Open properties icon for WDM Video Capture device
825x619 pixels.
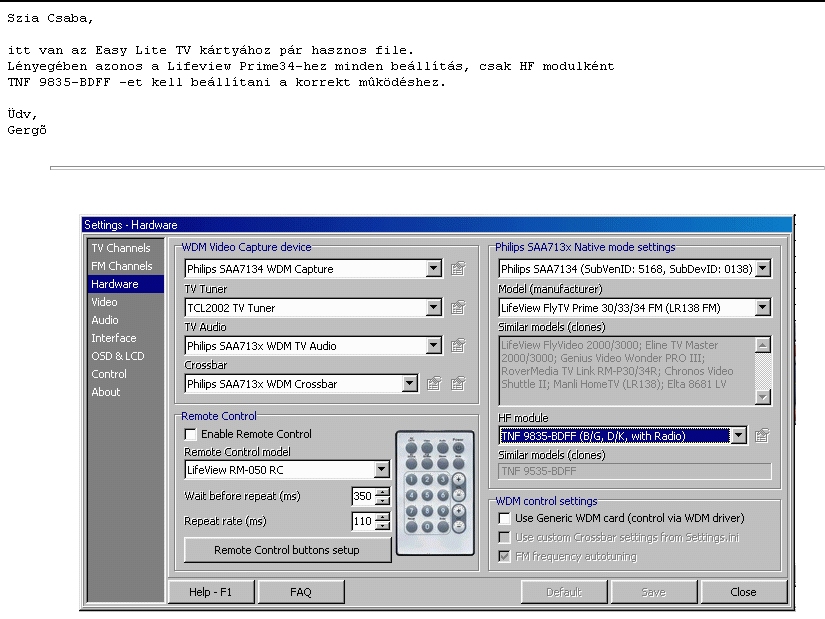pyautogui.click(x=458, y=269)
